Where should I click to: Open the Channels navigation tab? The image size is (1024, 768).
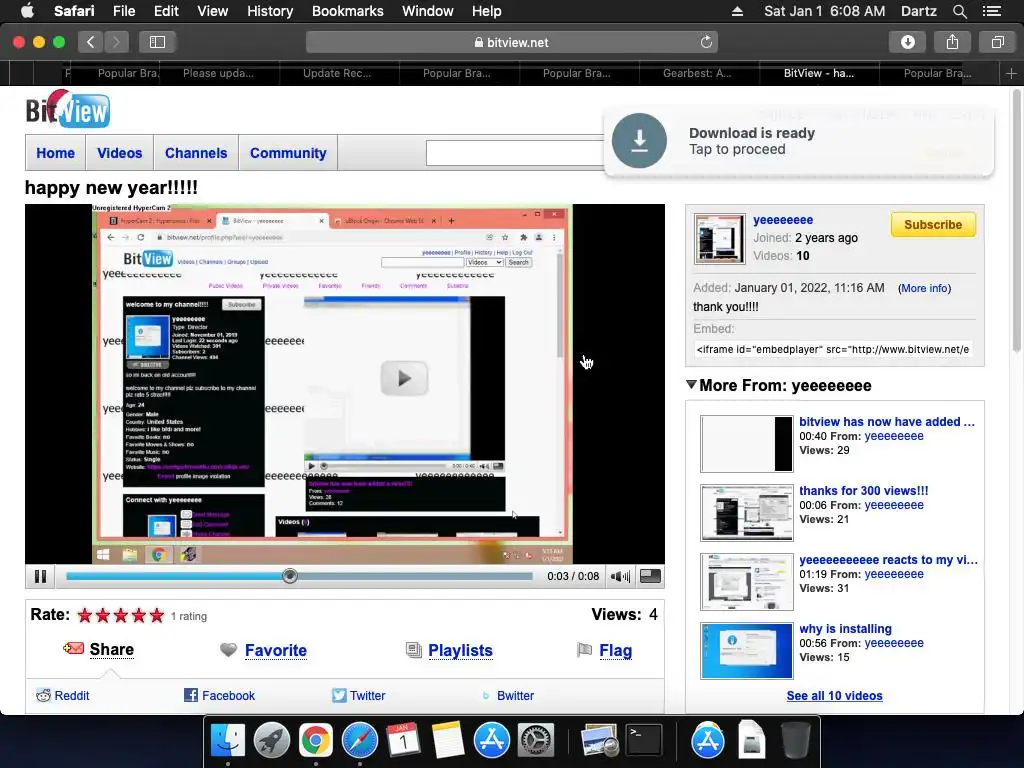click(x=196, y=153)
